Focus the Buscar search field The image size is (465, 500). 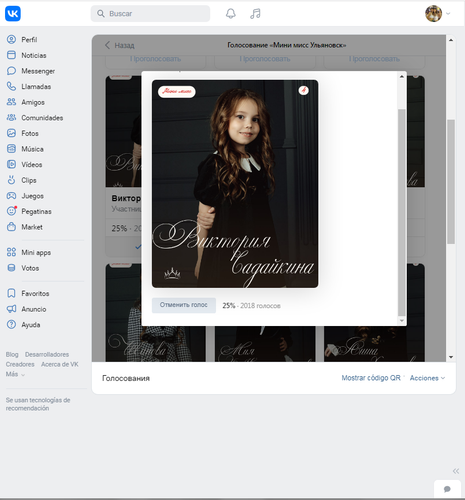click(150, 14)
